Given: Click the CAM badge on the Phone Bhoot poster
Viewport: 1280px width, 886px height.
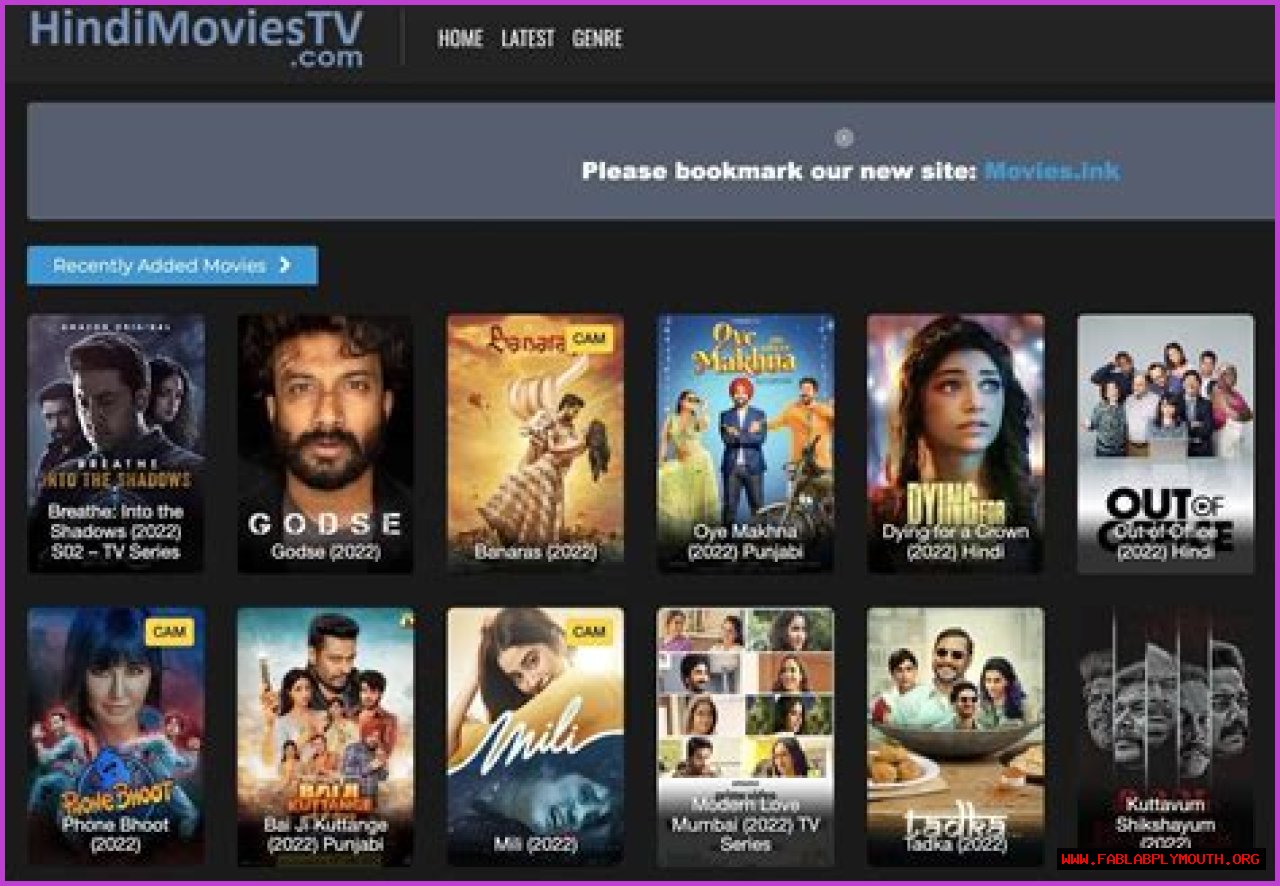Looking at the screenshot, I should coord(170,631).
